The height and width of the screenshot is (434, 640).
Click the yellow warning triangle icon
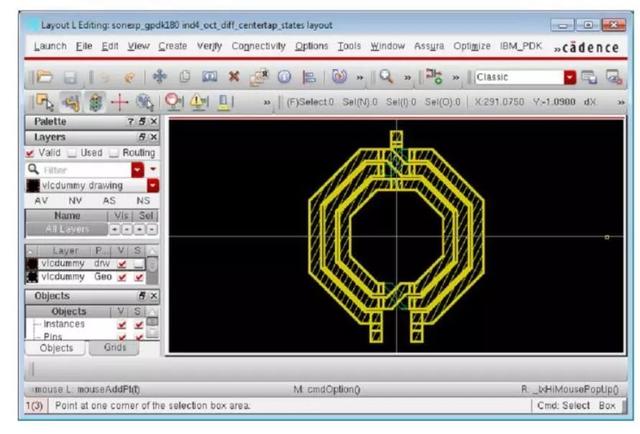[199, 102]
